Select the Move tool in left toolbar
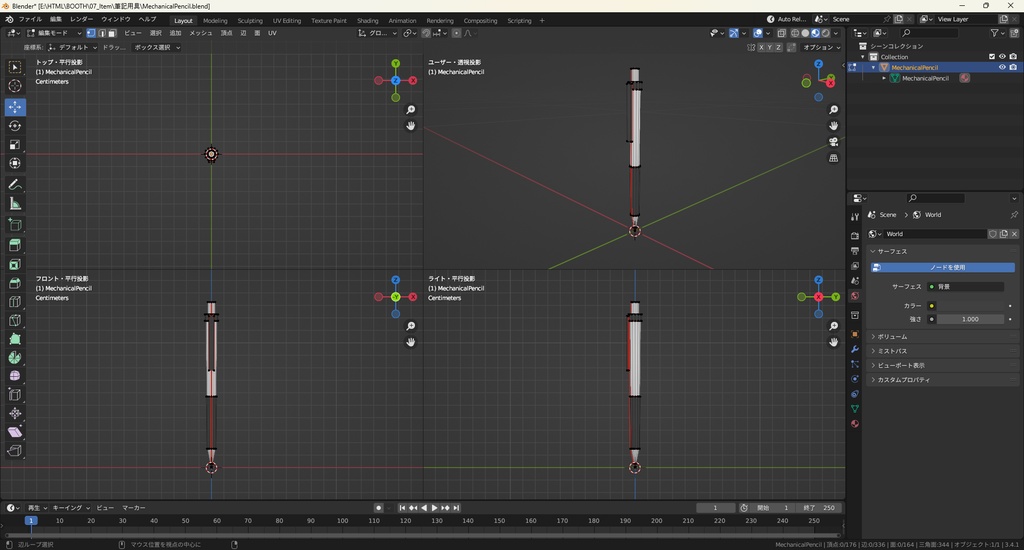This screenshot has width=1024, height=550. [x=14, y=106]
